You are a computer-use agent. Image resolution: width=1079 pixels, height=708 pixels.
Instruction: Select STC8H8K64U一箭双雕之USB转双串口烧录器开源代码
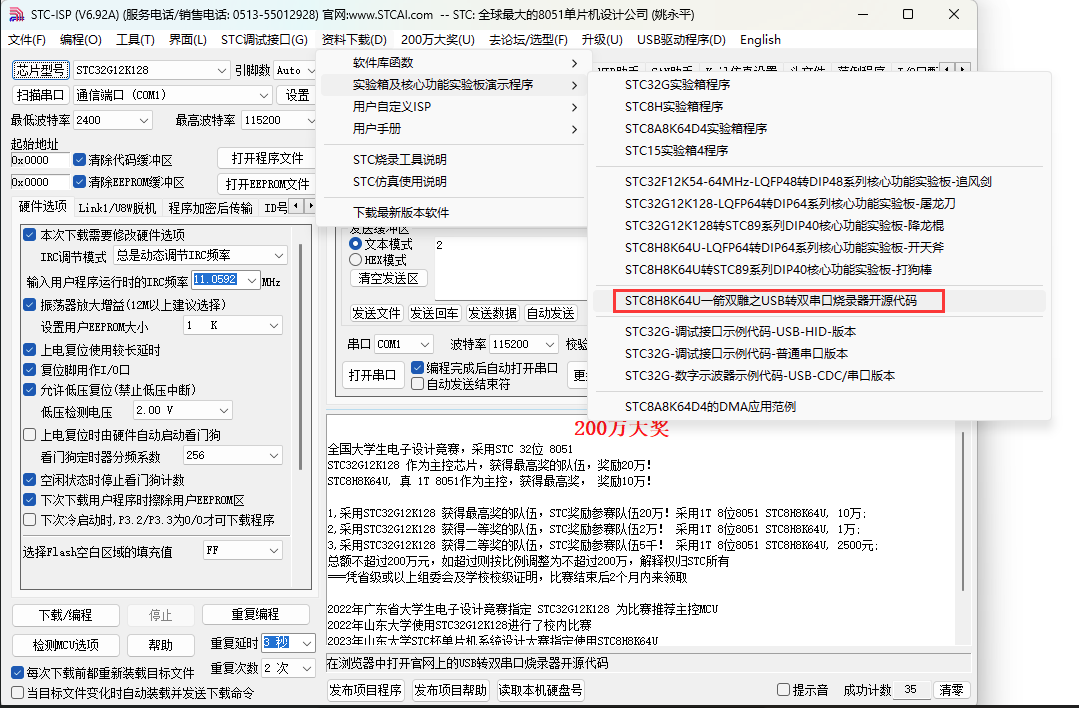tap(819, 301)
